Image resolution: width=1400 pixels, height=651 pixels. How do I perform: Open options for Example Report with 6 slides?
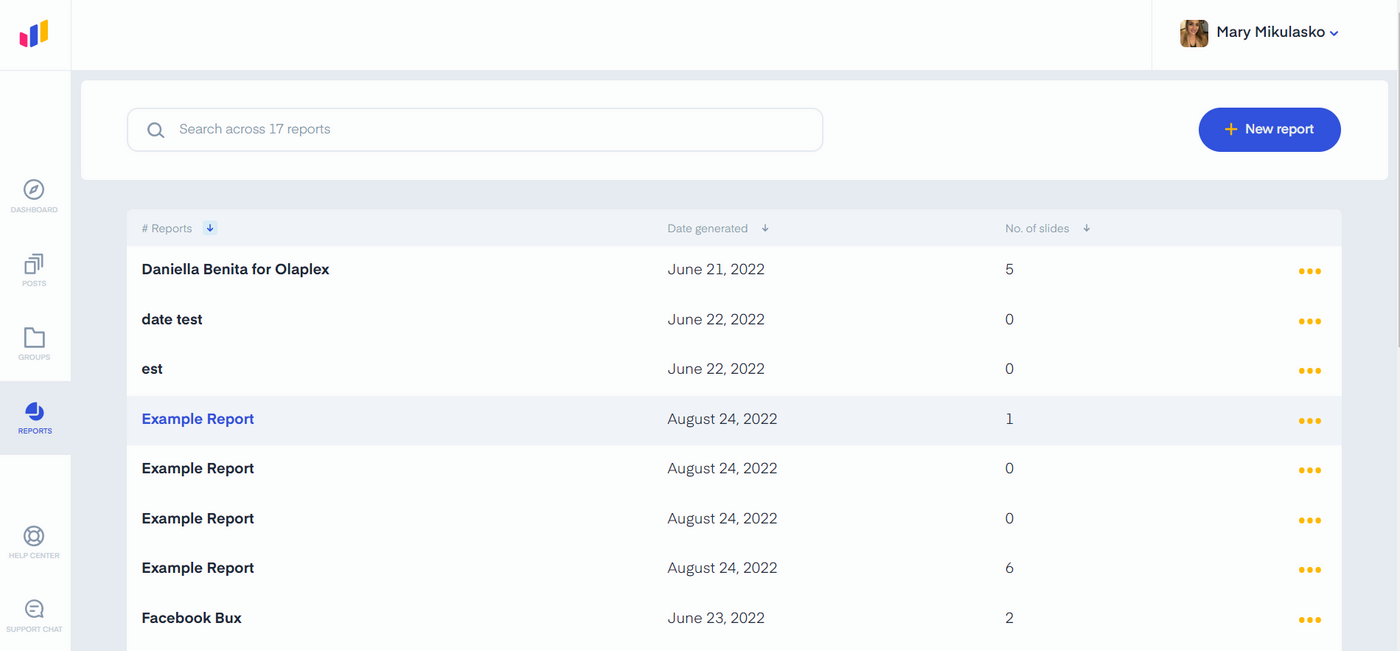1310,570
